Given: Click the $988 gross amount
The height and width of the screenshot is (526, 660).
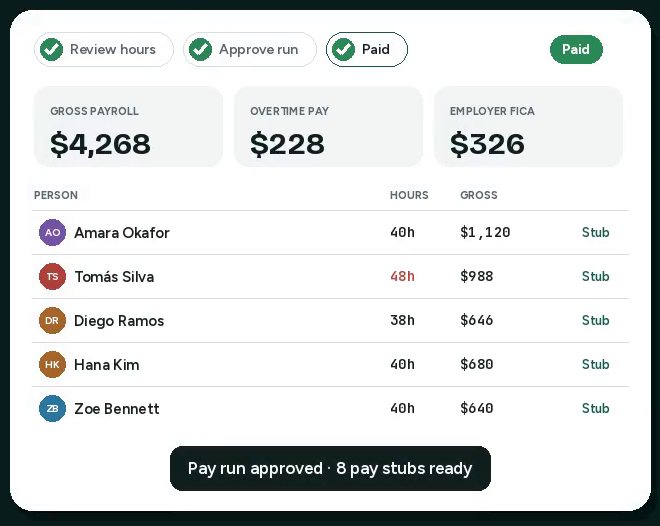Looking at the screenshot, I should [x=476, y=276].
